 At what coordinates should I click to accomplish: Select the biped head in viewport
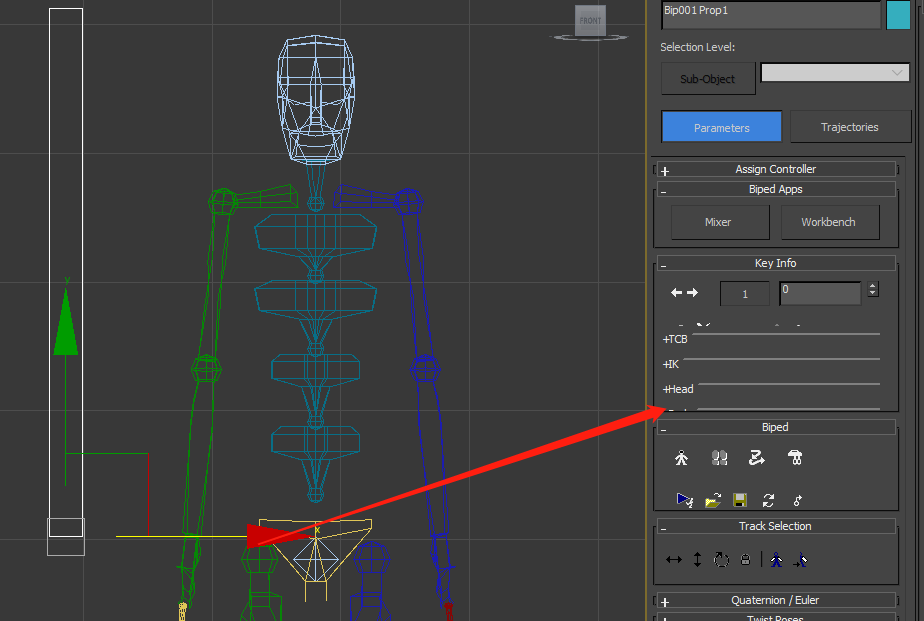(316, 100)
